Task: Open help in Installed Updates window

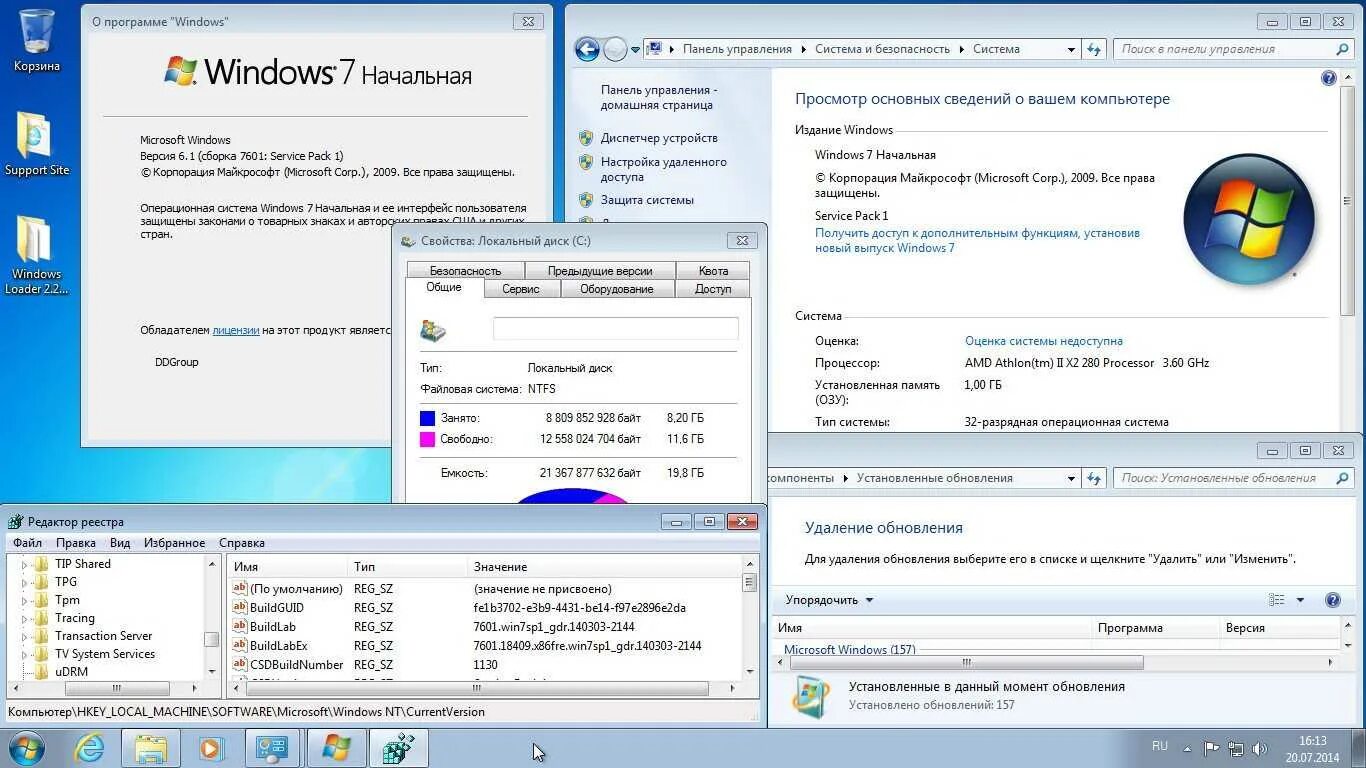Action: (1333, 600)
